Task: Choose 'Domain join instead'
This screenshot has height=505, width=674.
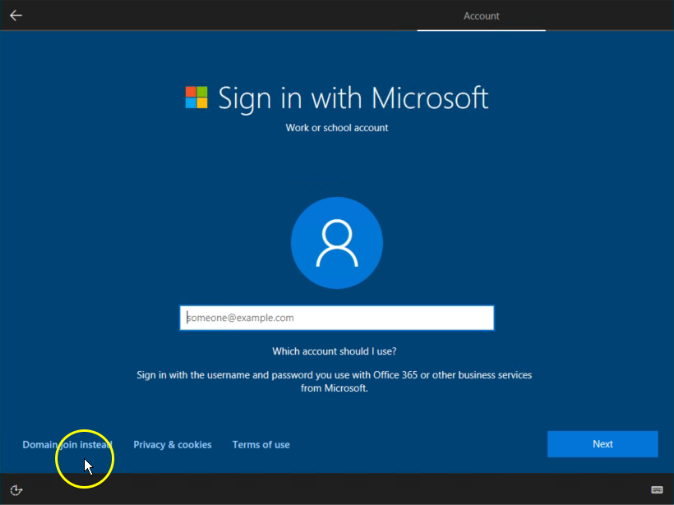Action: coord(67,444)
